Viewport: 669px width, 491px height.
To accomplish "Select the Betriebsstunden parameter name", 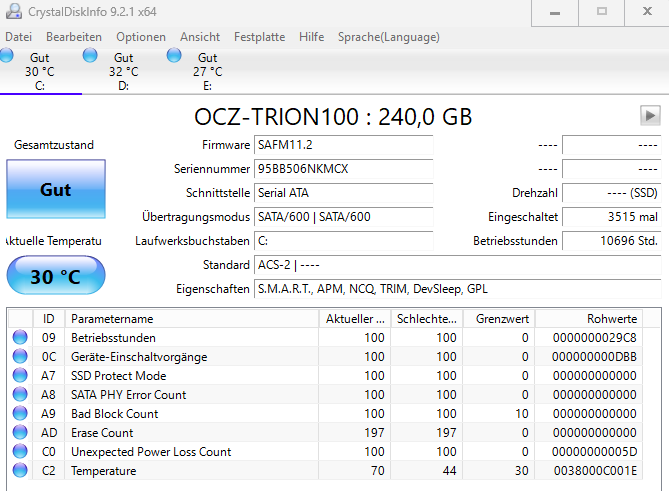I will [x=113, y=338].
